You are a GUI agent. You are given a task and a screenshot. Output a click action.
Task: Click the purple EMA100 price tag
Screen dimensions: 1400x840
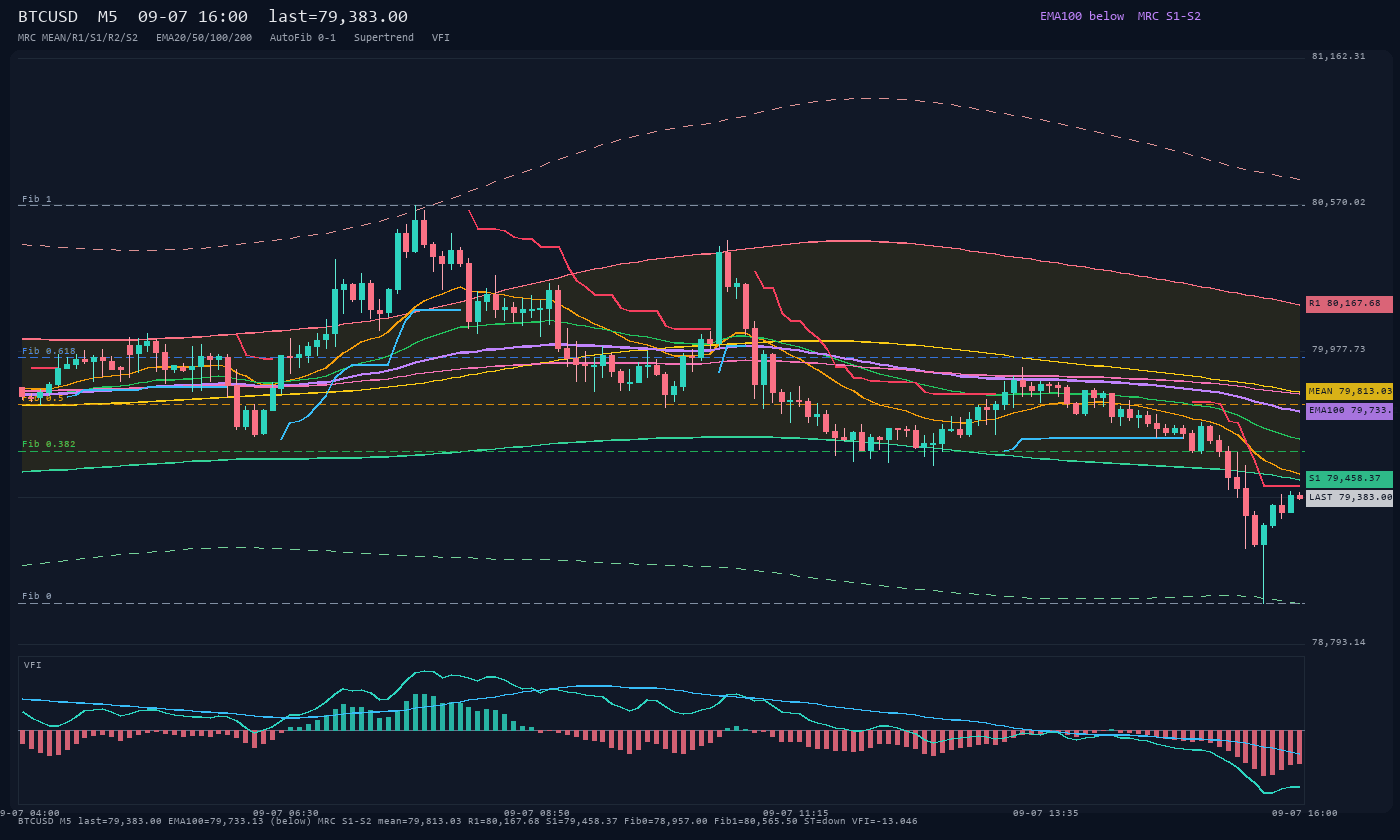1349,411
